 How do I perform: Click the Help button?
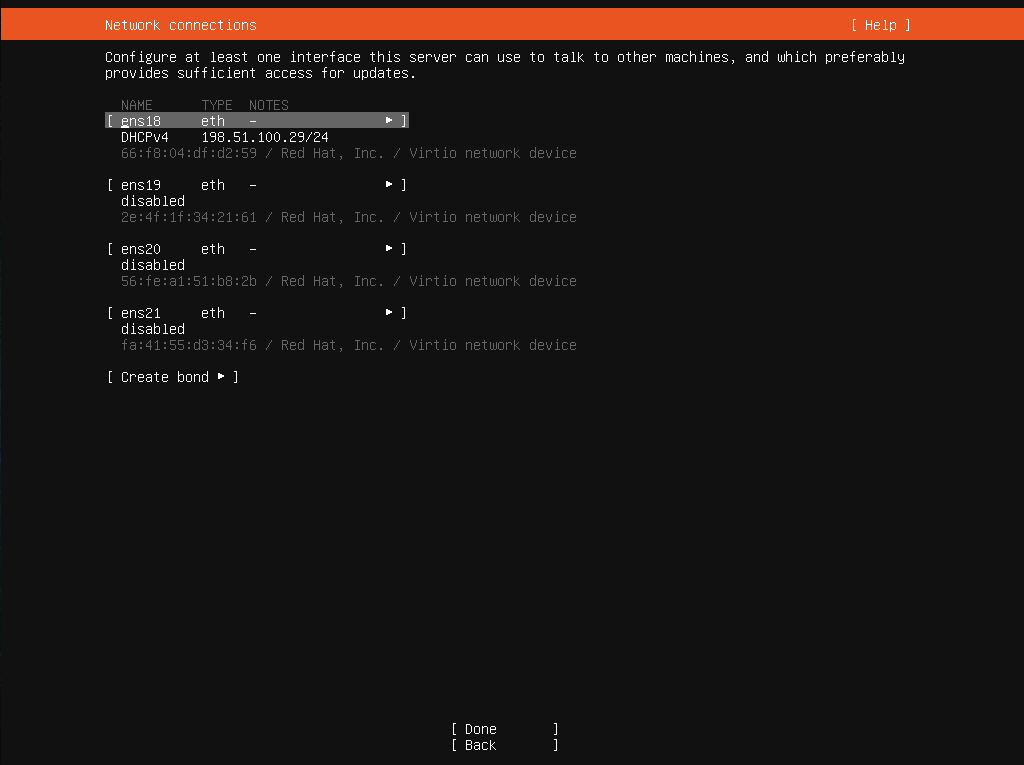pyautogui.click(x=880, y=24)
